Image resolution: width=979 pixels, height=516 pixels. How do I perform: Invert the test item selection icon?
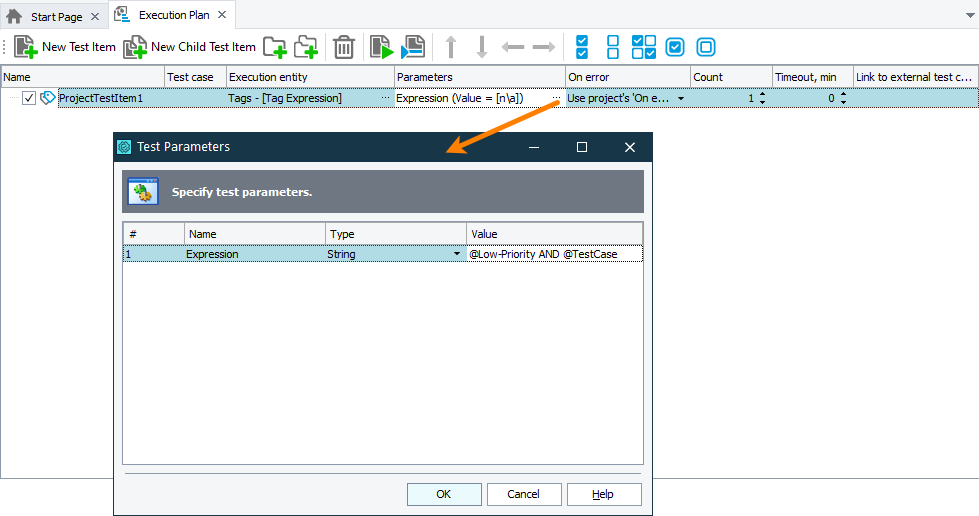644,47
